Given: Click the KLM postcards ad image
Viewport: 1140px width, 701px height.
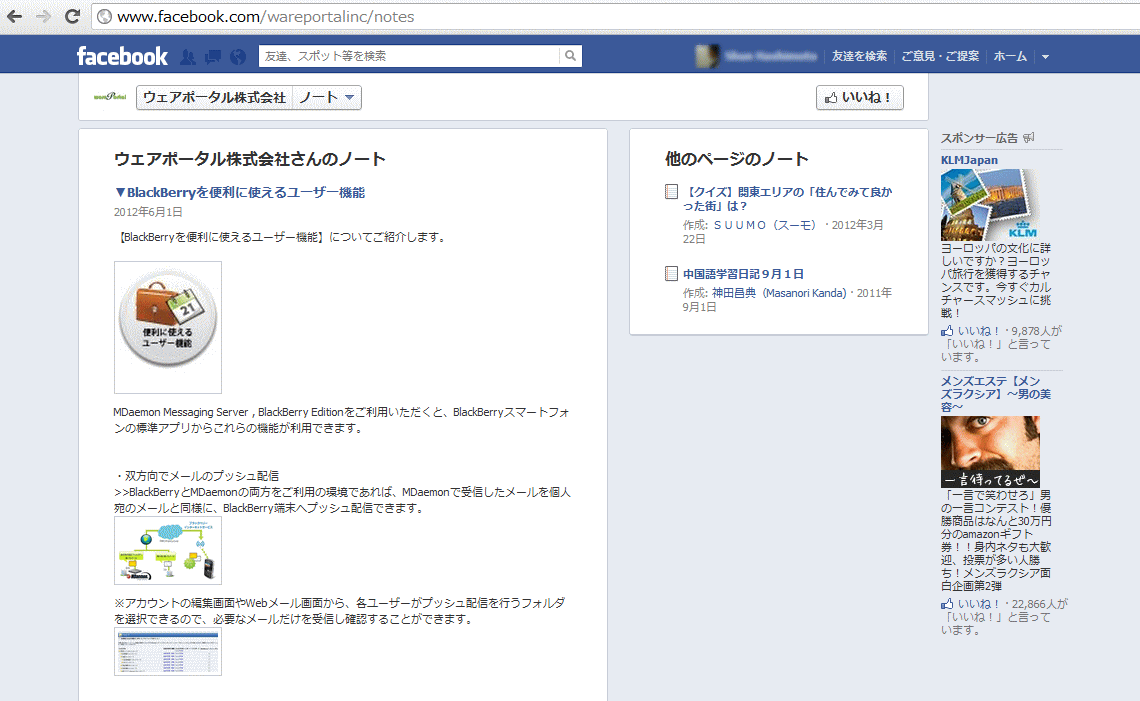Looking at the screenshot, I should click(x=990, y=205).
